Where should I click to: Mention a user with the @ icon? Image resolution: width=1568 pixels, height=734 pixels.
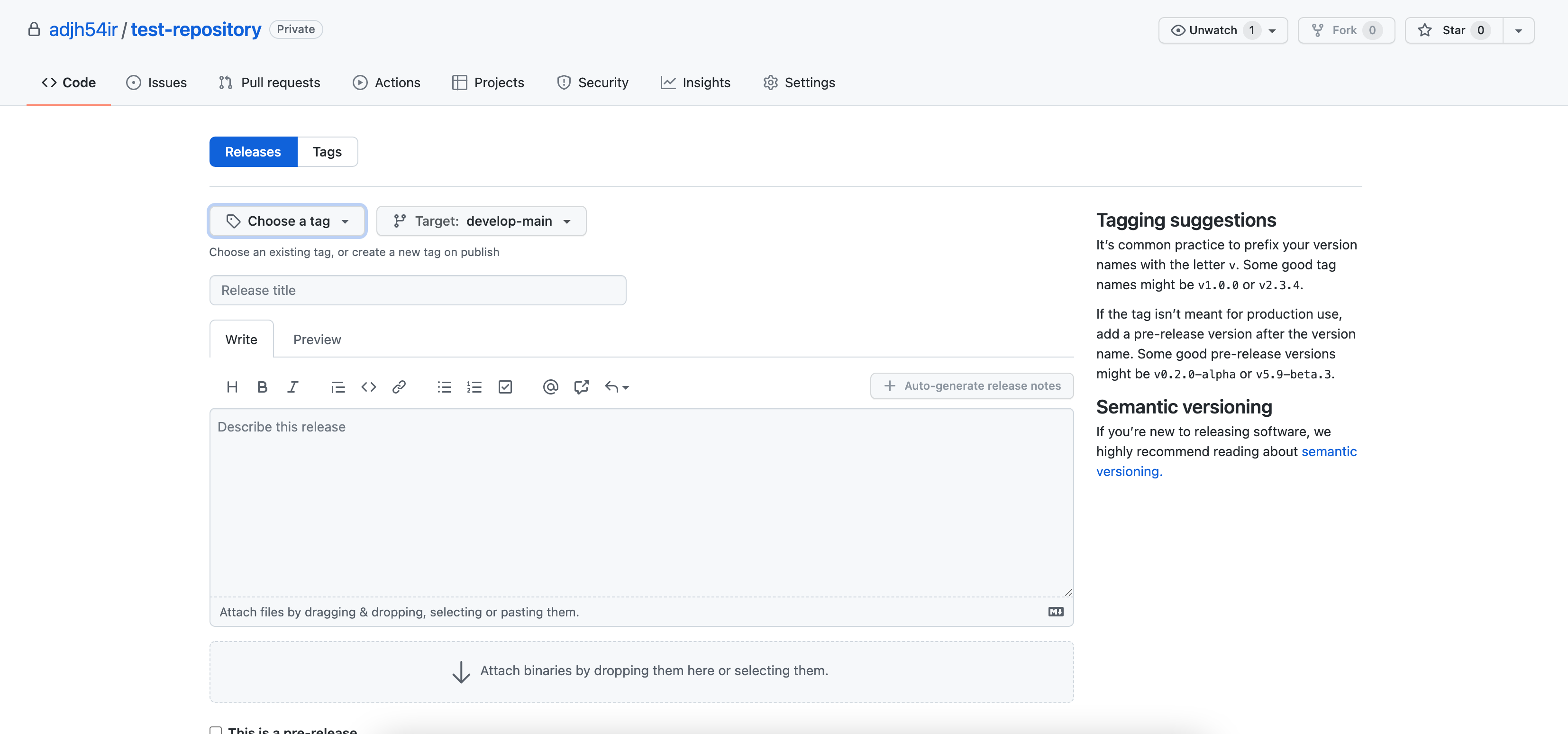[x=550, y=387]
